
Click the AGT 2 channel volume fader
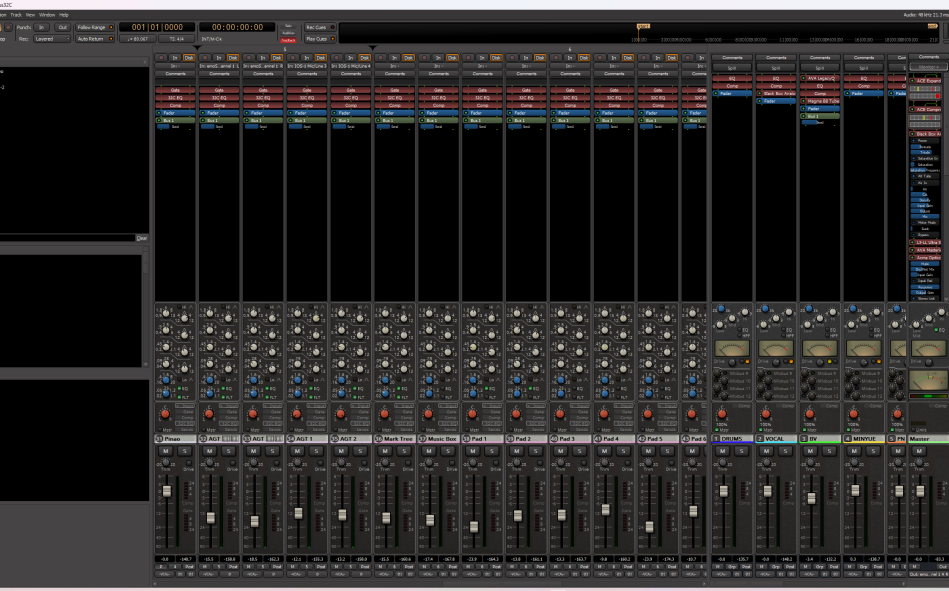tap(342, 514)
